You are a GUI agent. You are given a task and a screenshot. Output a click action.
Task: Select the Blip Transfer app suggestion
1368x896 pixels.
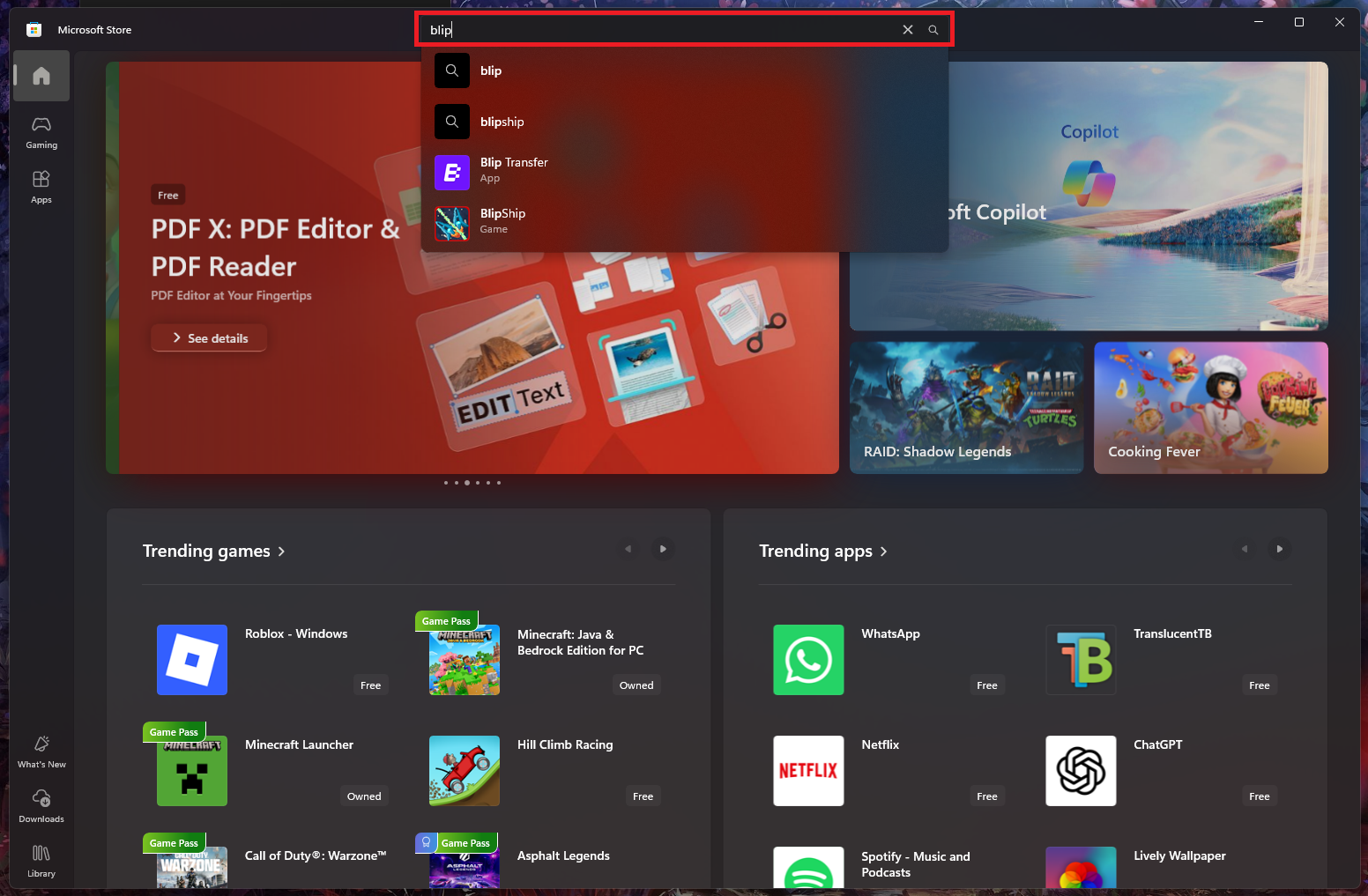(x=514, y=170)
